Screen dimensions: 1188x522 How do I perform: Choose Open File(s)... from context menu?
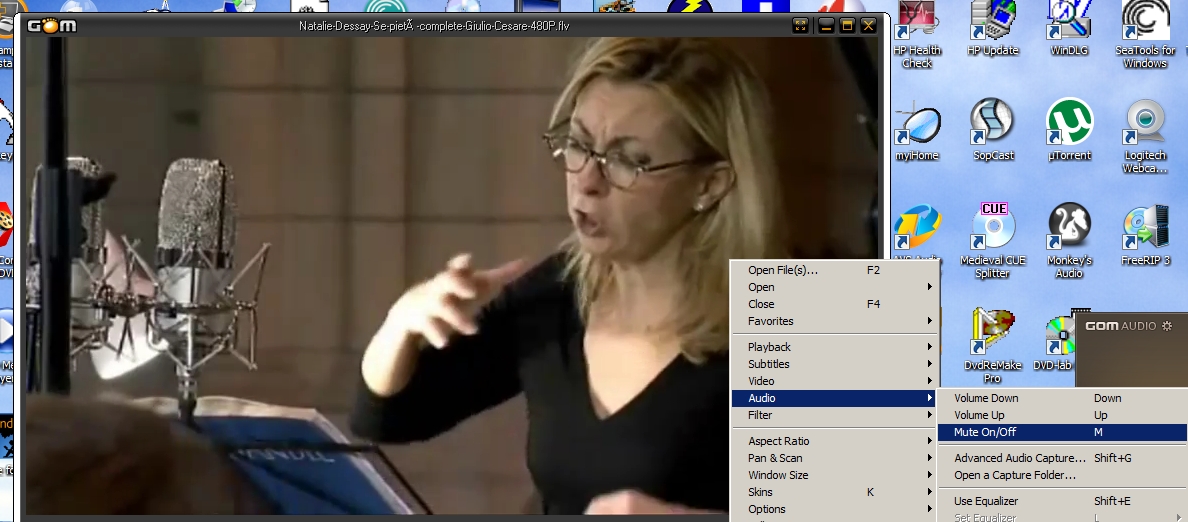click(834, 270)
